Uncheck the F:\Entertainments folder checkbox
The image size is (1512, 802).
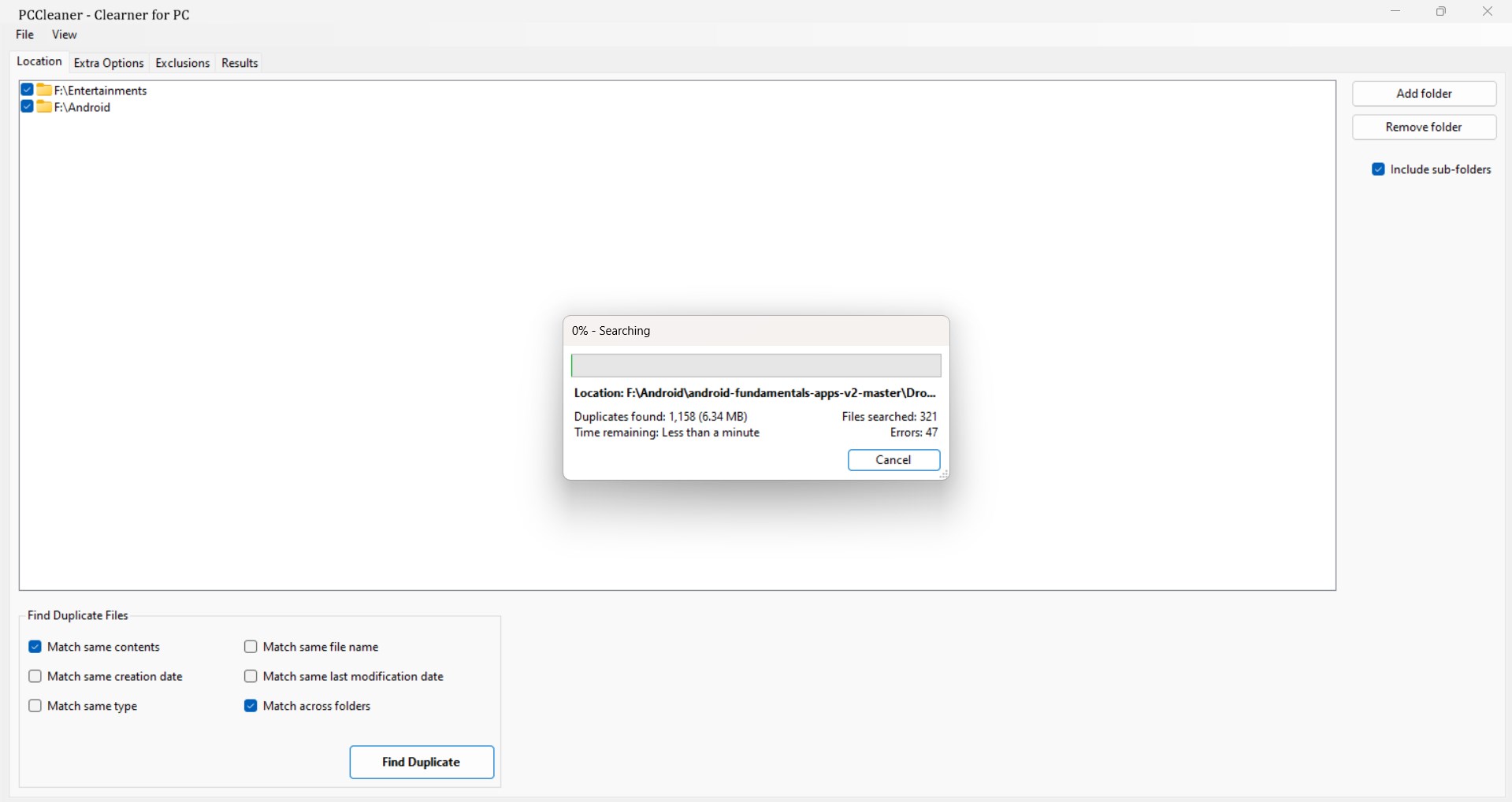28,90
